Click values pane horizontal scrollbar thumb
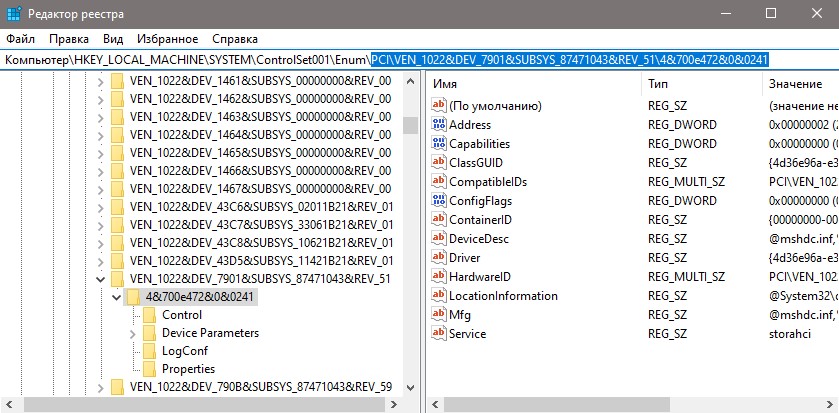This screenshot has height=413, width=839. [x=556, y=404]
